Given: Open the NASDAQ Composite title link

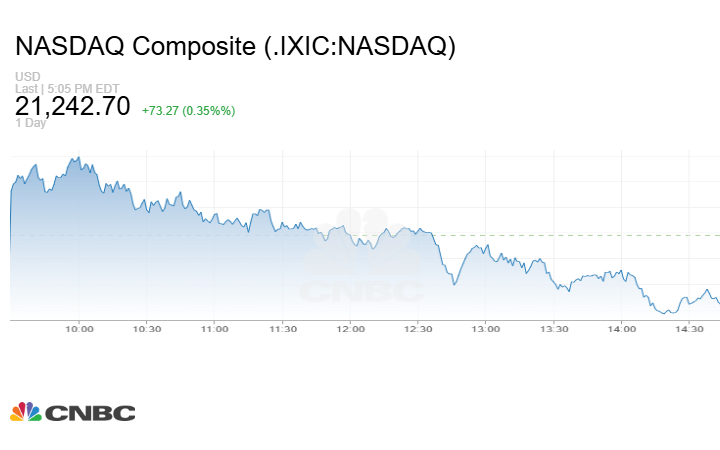Looking at the screenshot, I should (235, 46).
